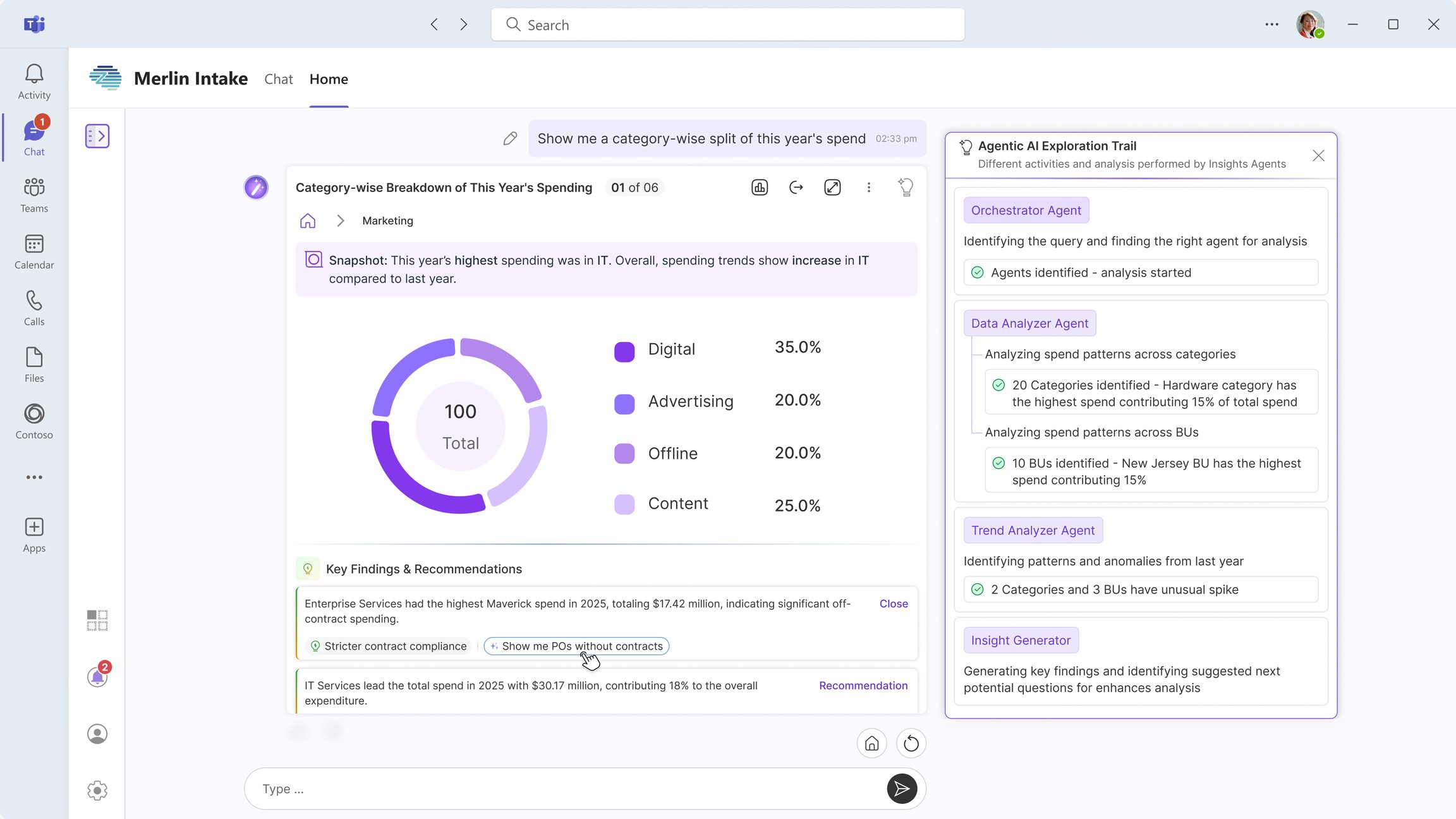Click the share/export arrow icon
The height and width of the screenshot is (819, 1456).
point(796,187)
